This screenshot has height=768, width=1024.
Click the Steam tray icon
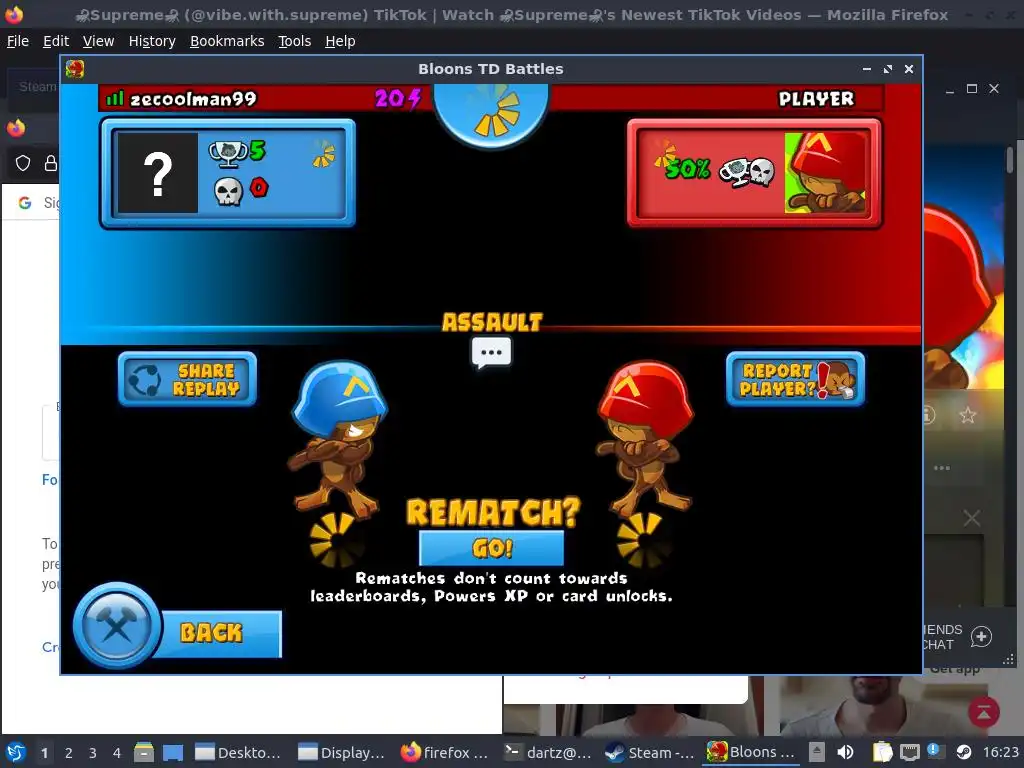click(964, 752)
